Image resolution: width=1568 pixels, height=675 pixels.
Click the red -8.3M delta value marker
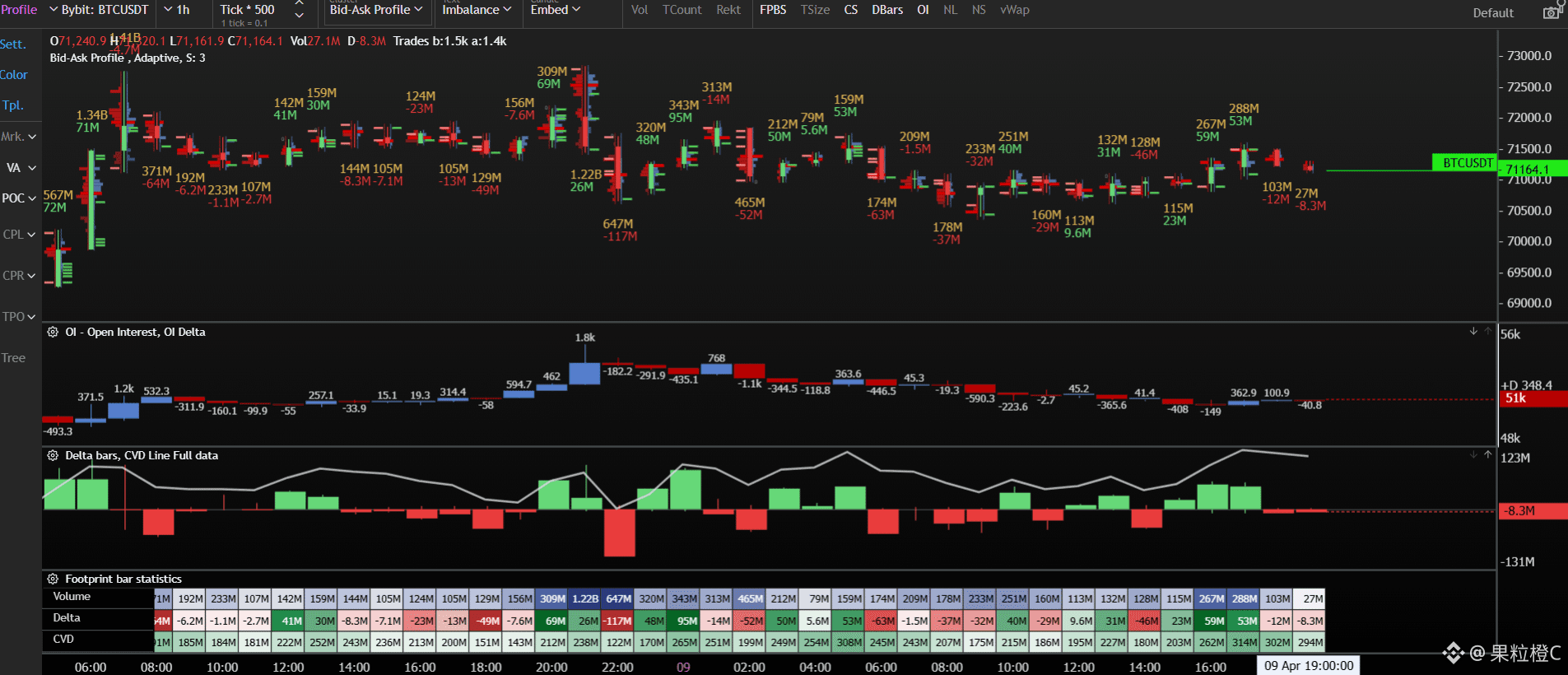[1532, 511]
